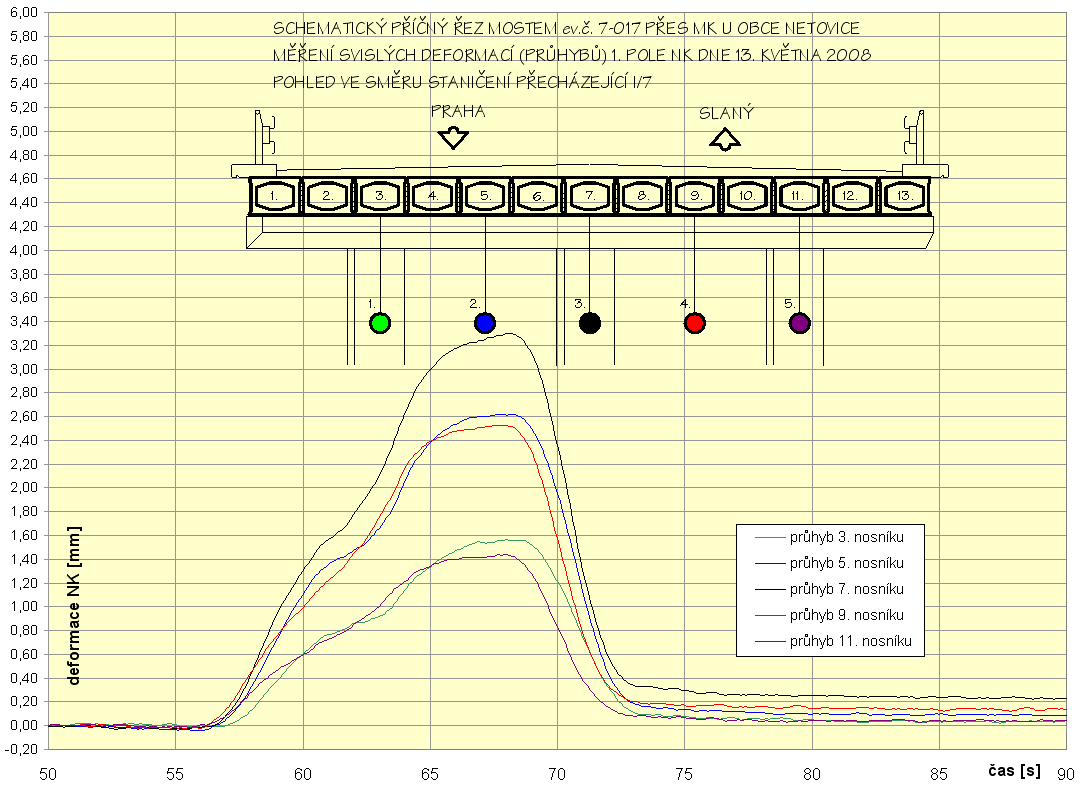Click legend entry průhyb 5. nosníku

pos(846,564)
